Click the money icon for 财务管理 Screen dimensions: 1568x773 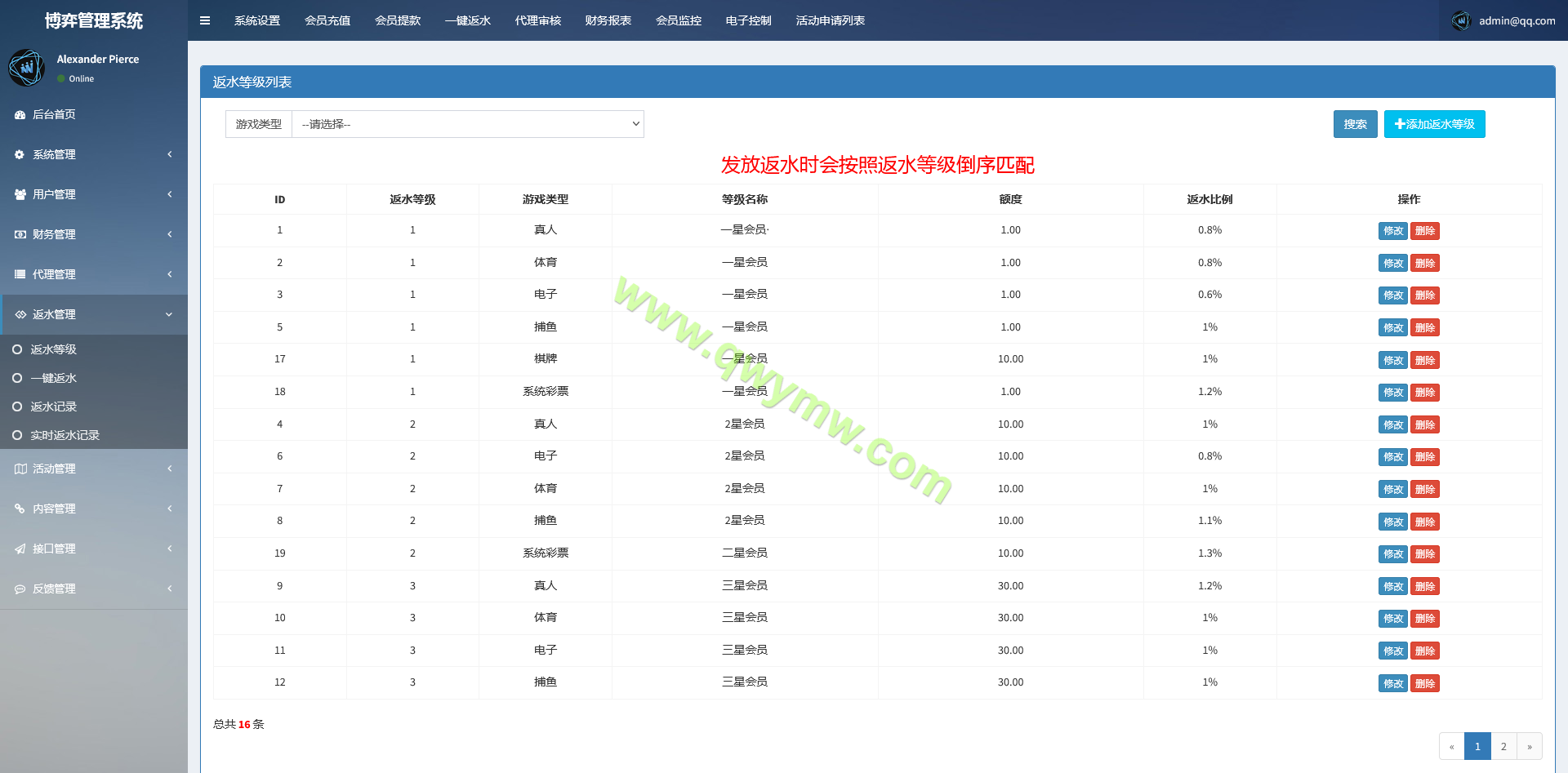coord(20,235)
